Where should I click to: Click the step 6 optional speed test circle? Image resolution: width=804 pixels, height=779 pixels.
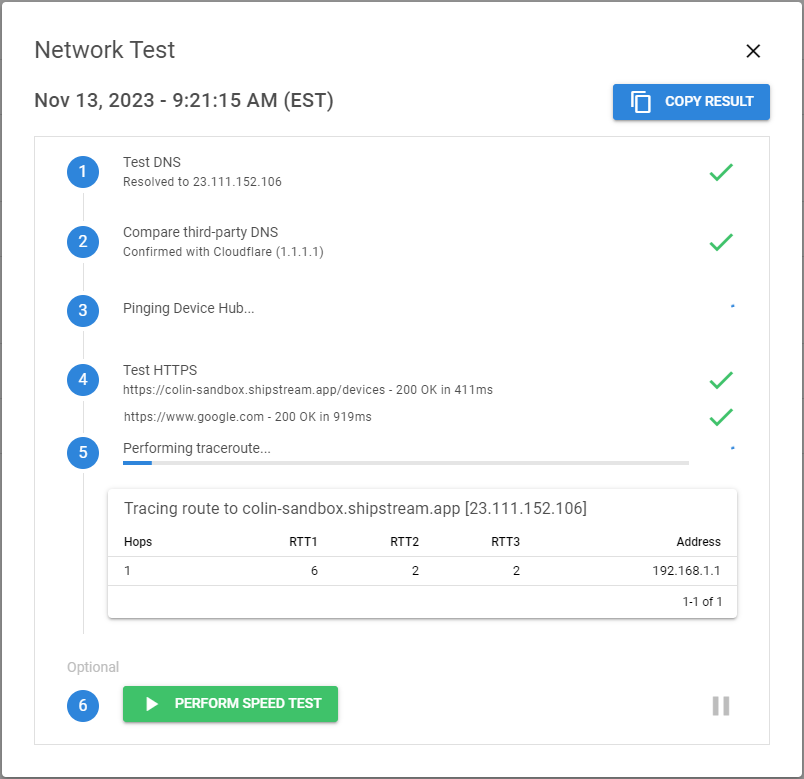click(x=83, y=705)
